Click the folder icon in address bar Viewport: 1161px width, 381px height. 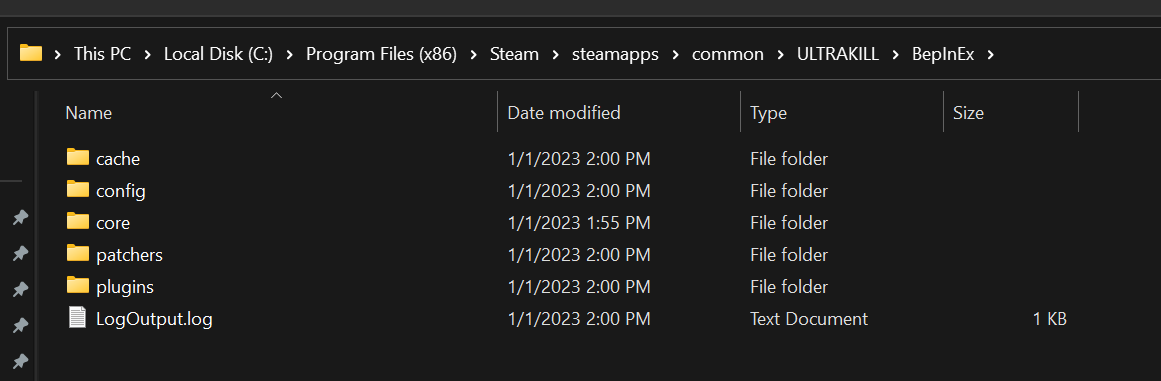tap(31, 53)
